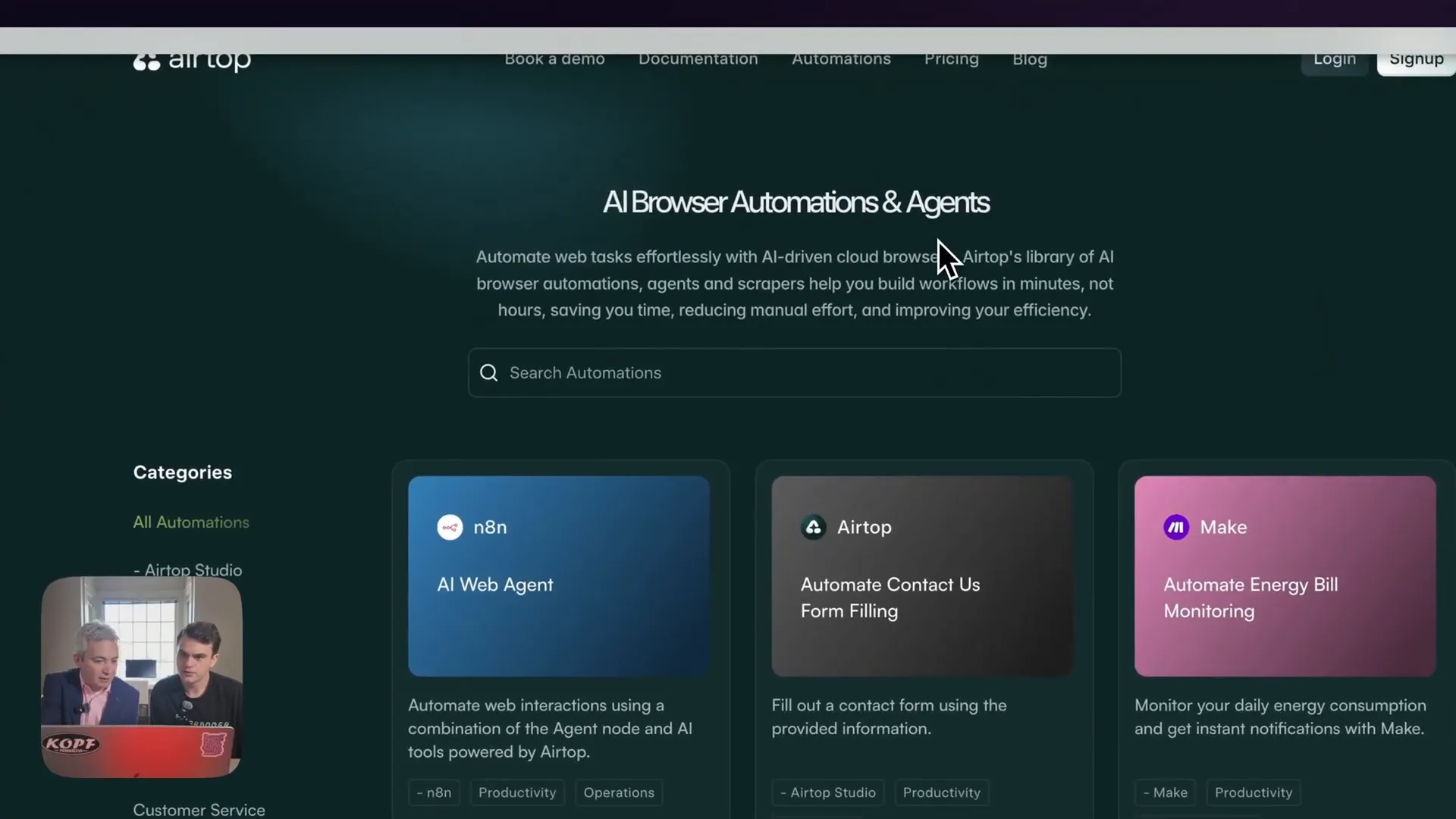1456x819 pixels.
Task: Open the AI Web Agent card
Action: (x=559, y=576)
